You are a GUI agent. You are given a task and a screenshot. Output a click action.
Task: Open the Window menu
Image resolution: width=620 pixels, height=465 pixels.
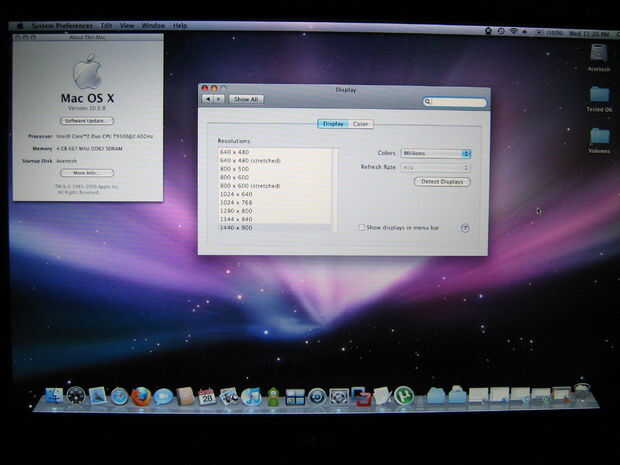153,26
